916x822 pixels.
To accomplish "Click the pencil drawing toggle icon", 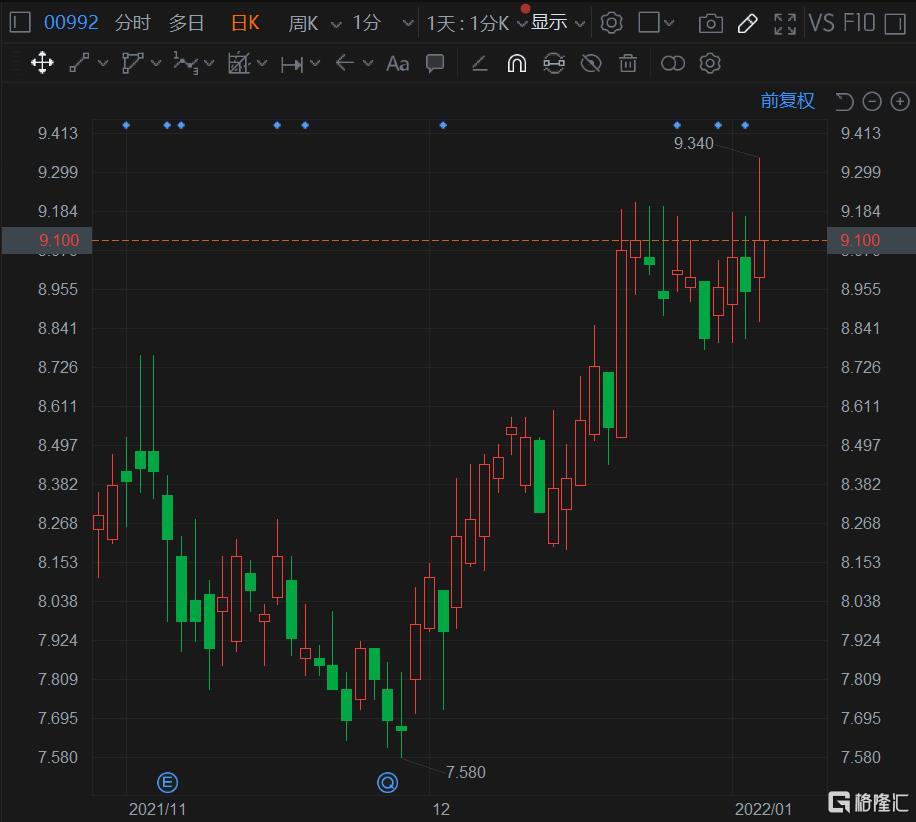I will 748,23.
